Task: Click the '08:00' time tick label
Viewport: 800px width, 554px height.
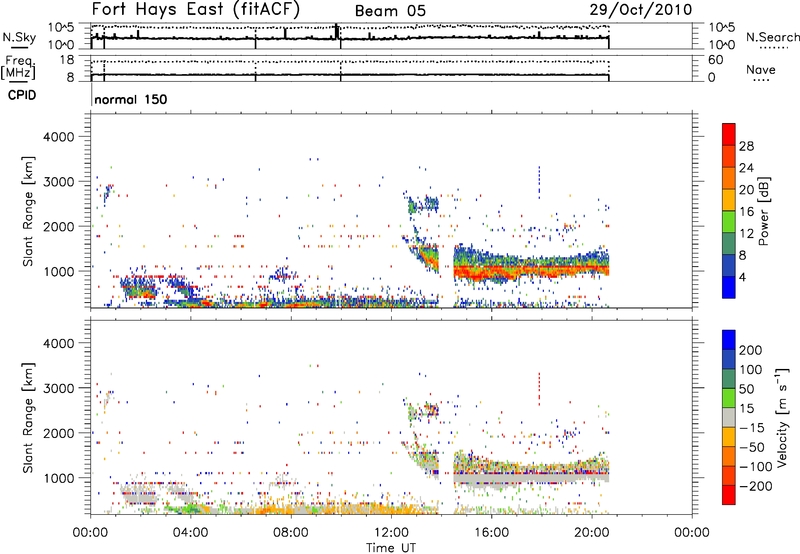Action: 291,533
